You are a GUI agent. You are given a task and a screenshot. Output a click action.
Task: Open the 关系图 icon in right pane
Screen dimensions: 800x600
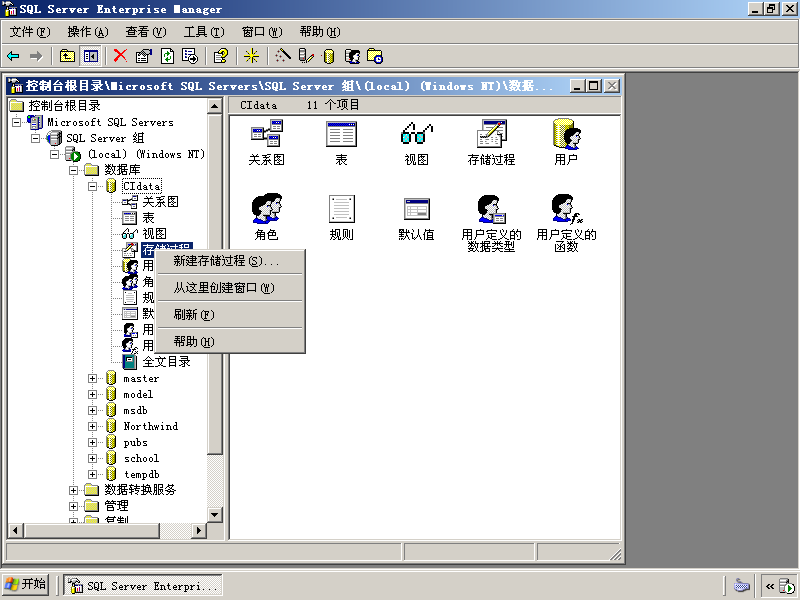266,143
